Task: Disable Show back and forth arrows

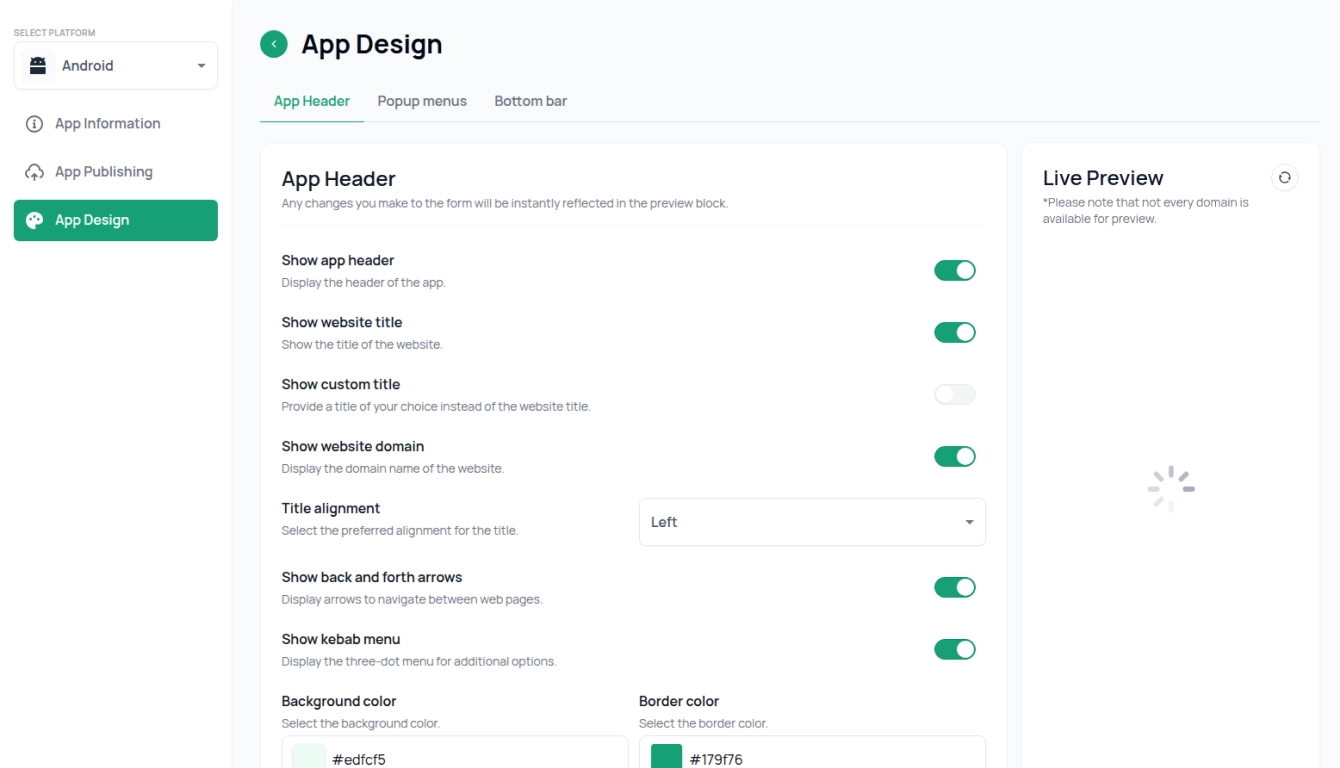Action: 954,588
